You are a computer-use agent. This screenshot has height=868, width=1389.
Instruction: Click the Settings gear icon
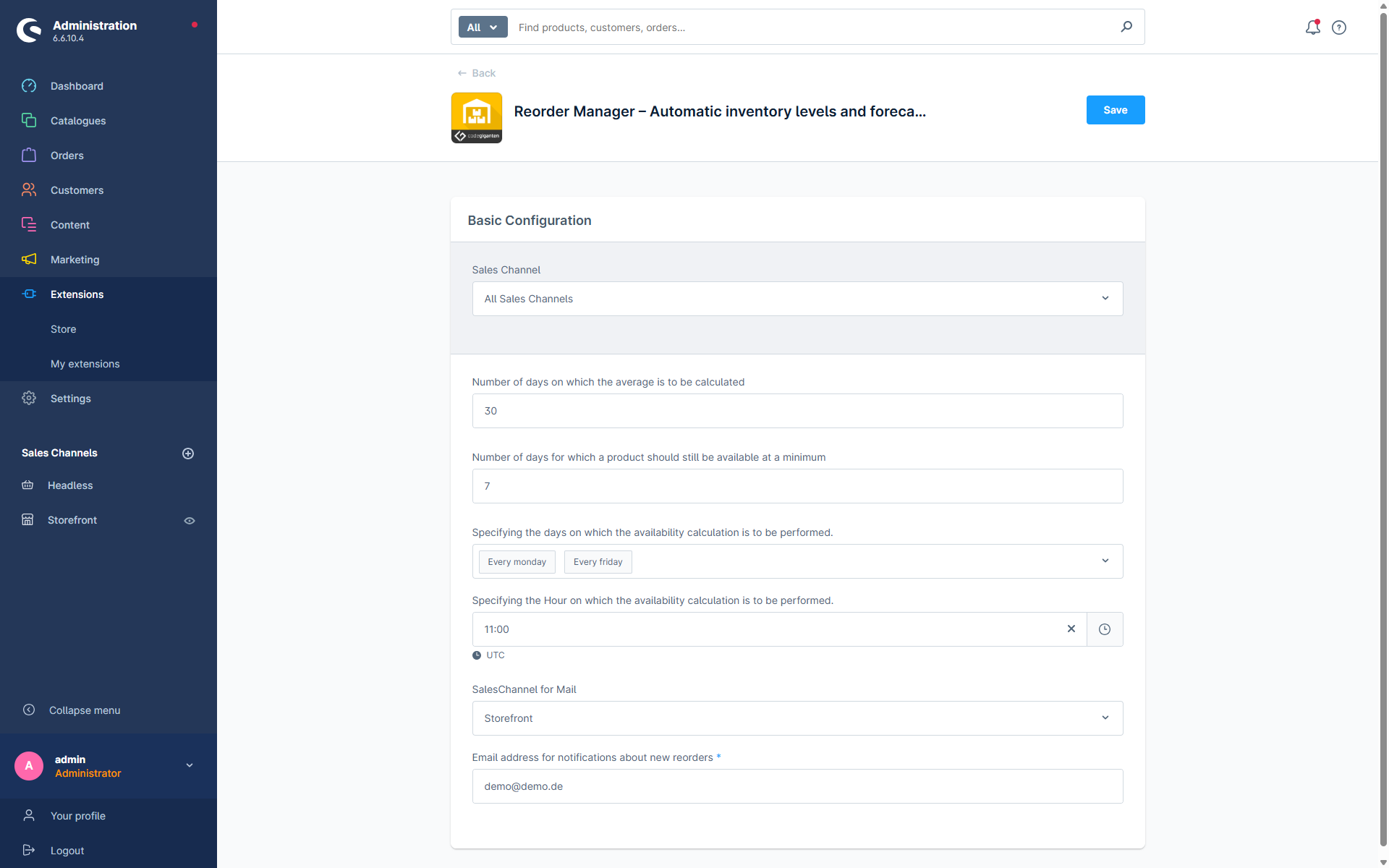(x=29, y=399)
